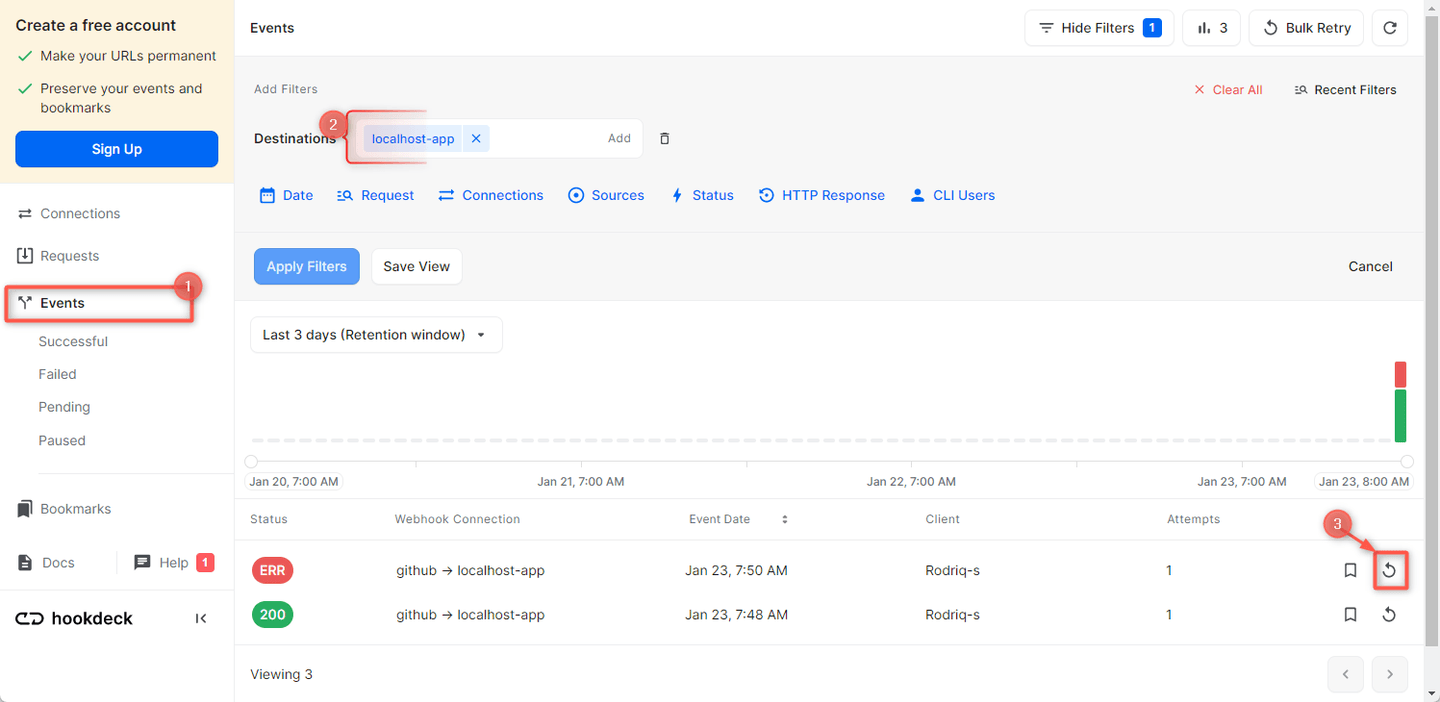Image resolution: width=1440 pixels, height=702 pixels.
Task: Open the Last 3 days retention dropdown
Action: [376, 334]
